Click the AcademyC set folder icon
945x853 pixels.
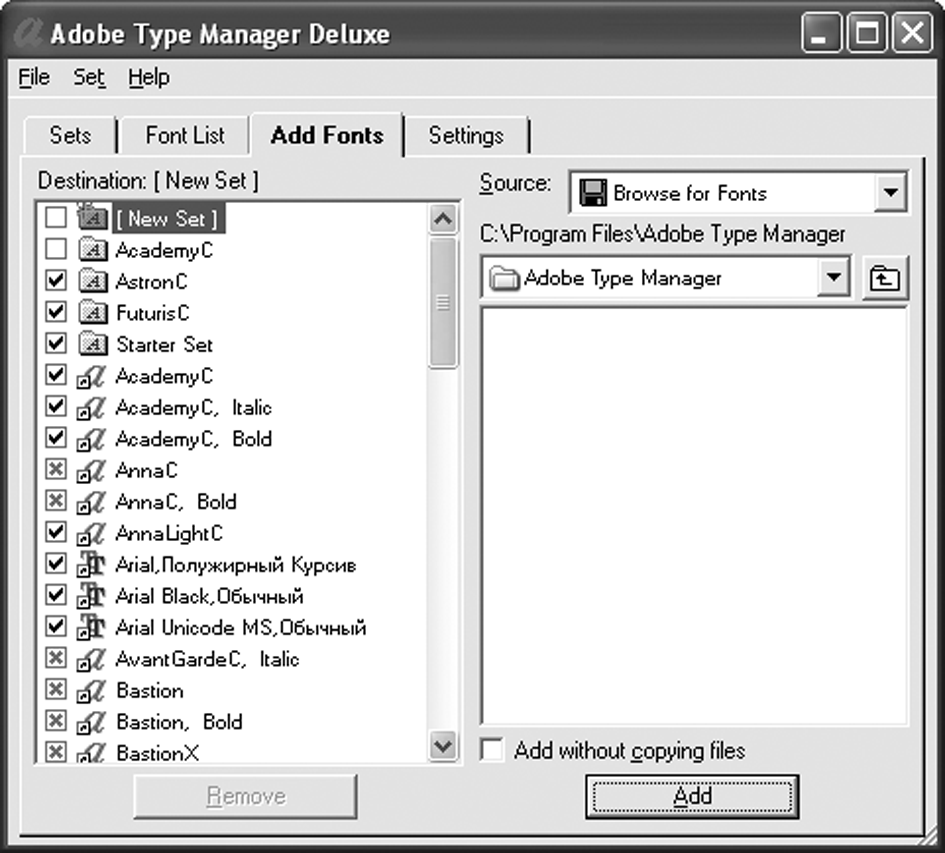click(93, 250)
